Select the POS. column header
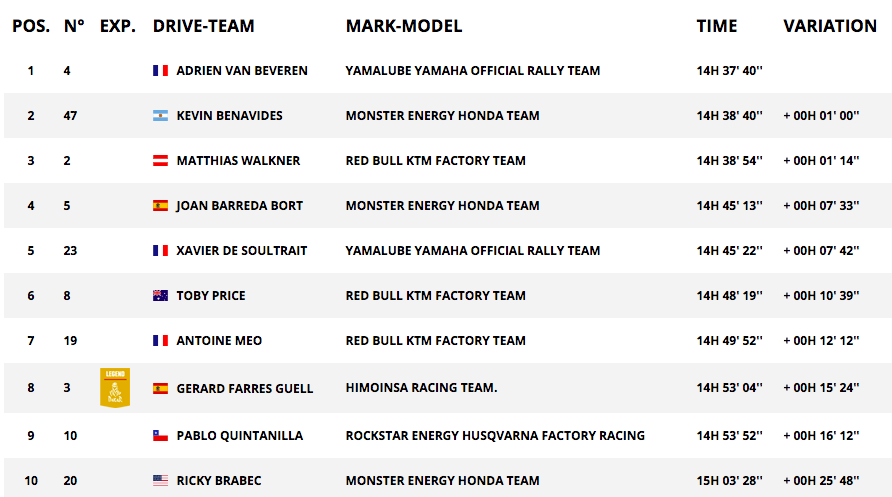This screenshot has width=892, height=497. tap(31, 26)
